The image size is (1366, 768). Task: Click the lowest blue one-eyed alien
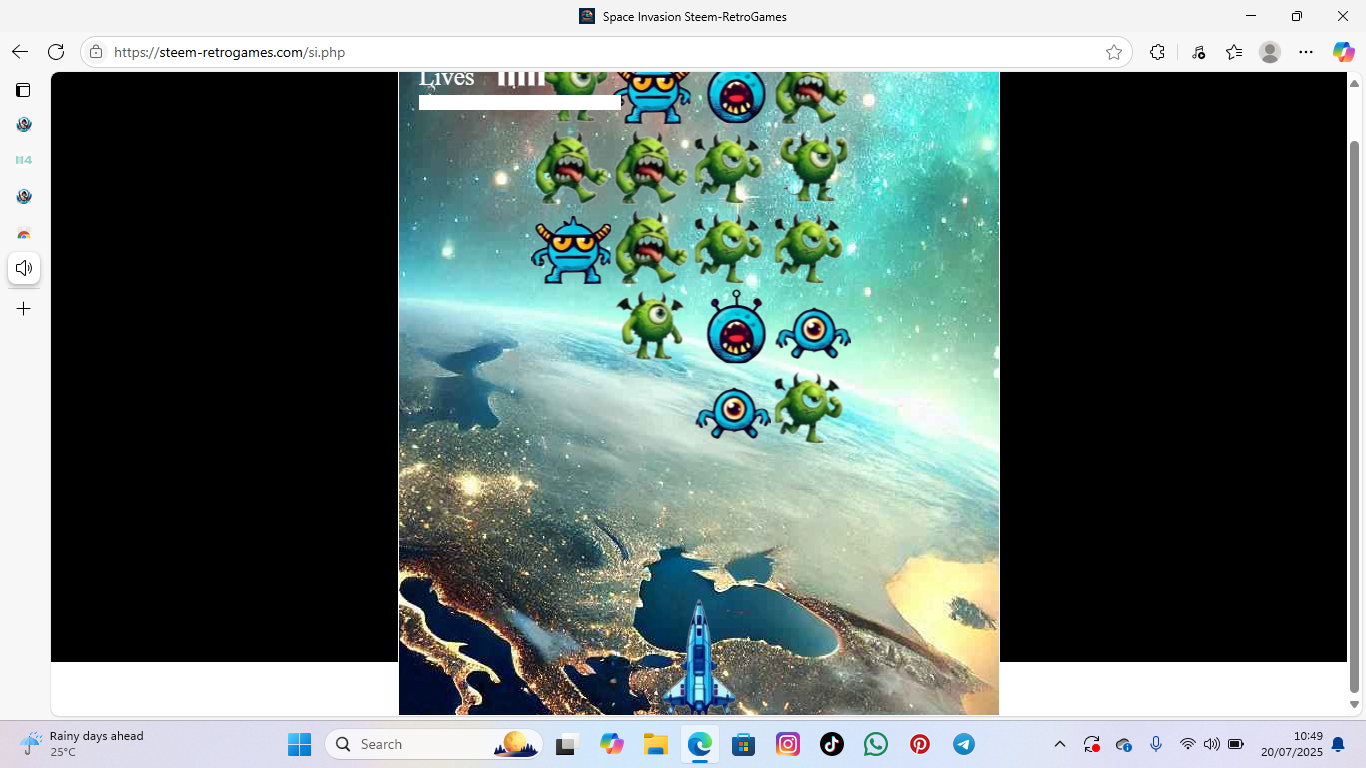pyautogui.click(x=733, y=412)
